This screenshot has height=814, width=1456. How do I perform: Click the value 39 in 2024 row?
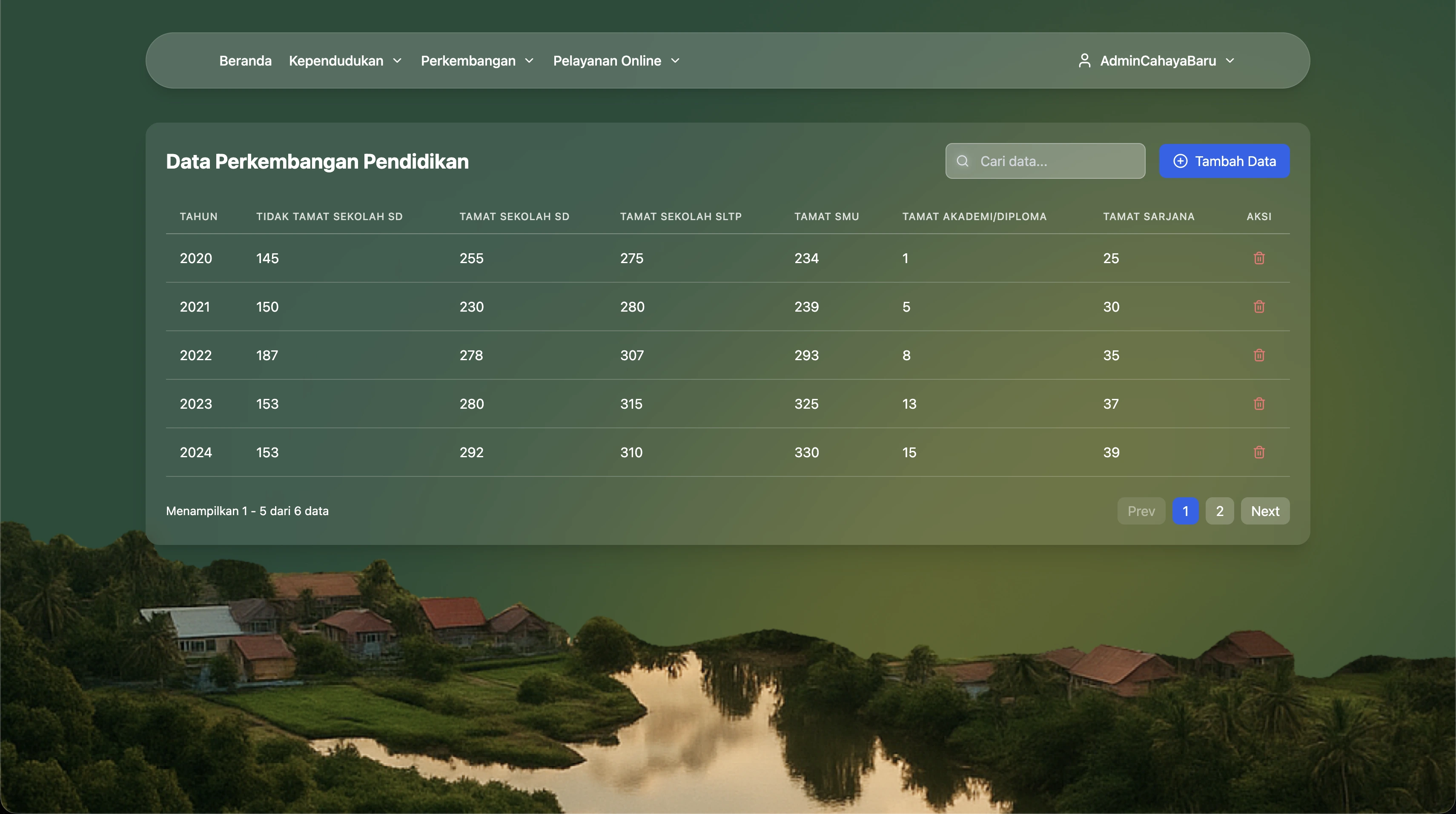(1111, 453)
